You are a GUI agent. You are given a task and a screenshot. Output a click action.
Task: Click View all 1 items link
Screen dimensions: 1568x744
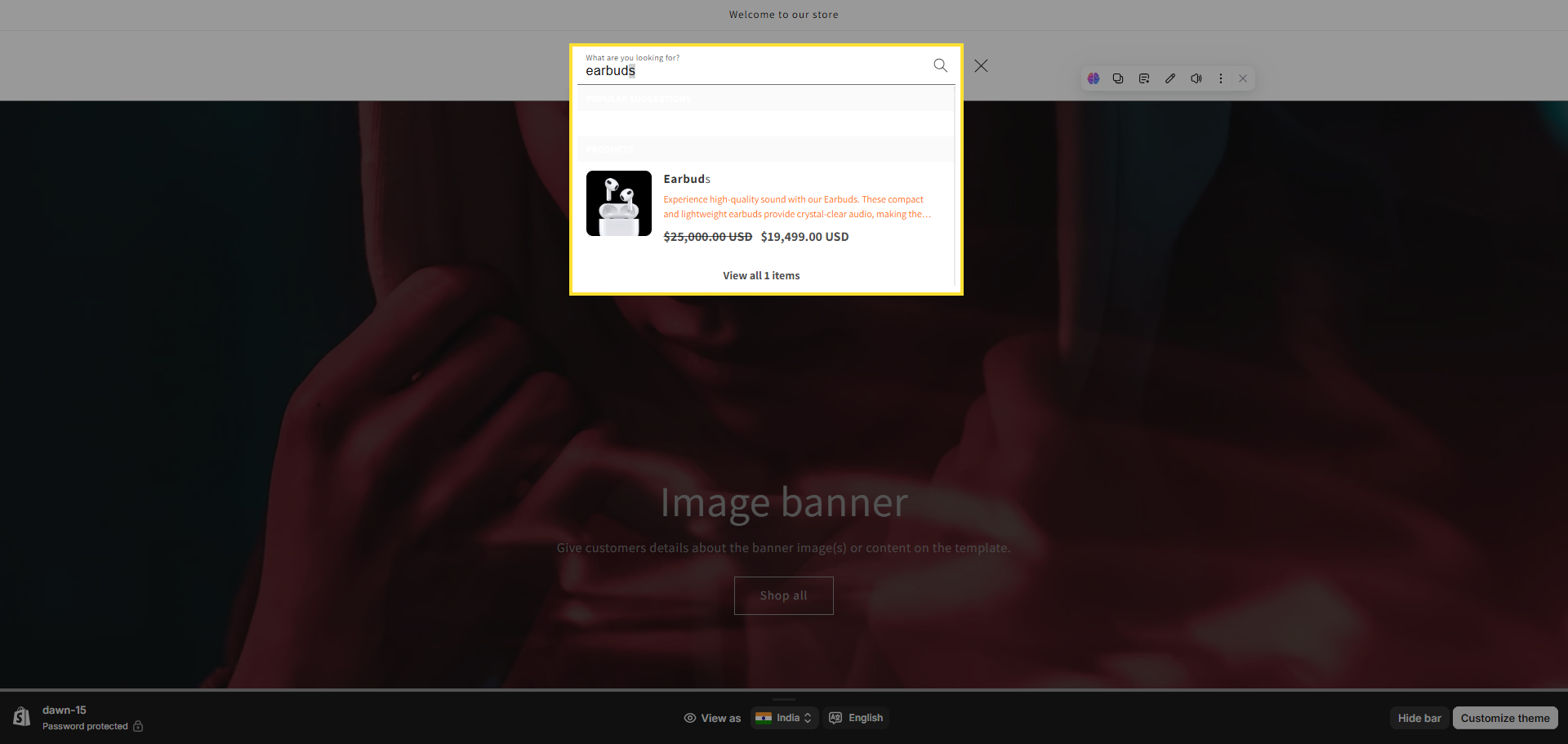click(761, 276)
